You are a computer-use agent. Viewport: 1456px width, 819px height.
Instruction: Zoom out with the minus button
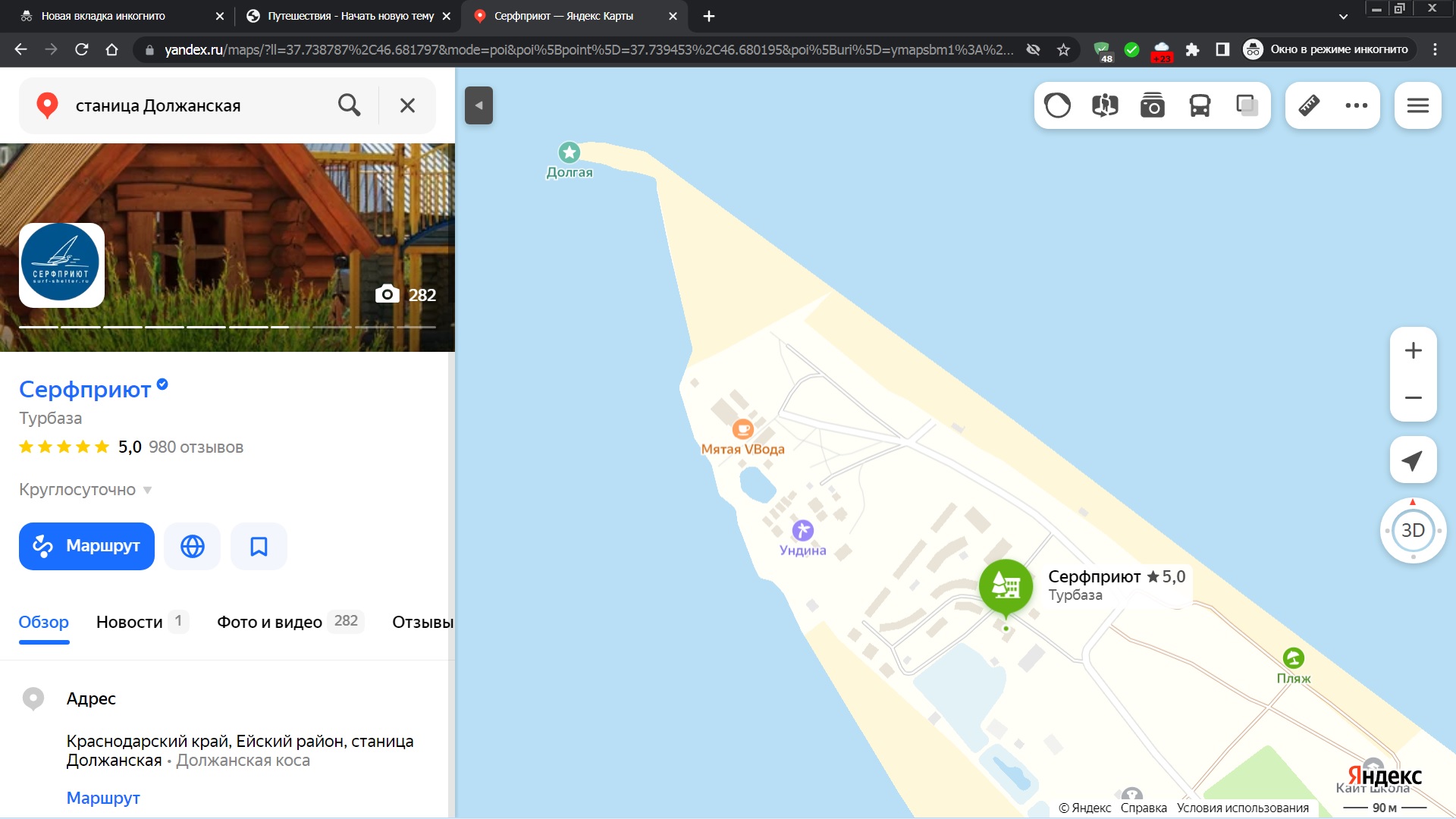tap(1413, 397)
